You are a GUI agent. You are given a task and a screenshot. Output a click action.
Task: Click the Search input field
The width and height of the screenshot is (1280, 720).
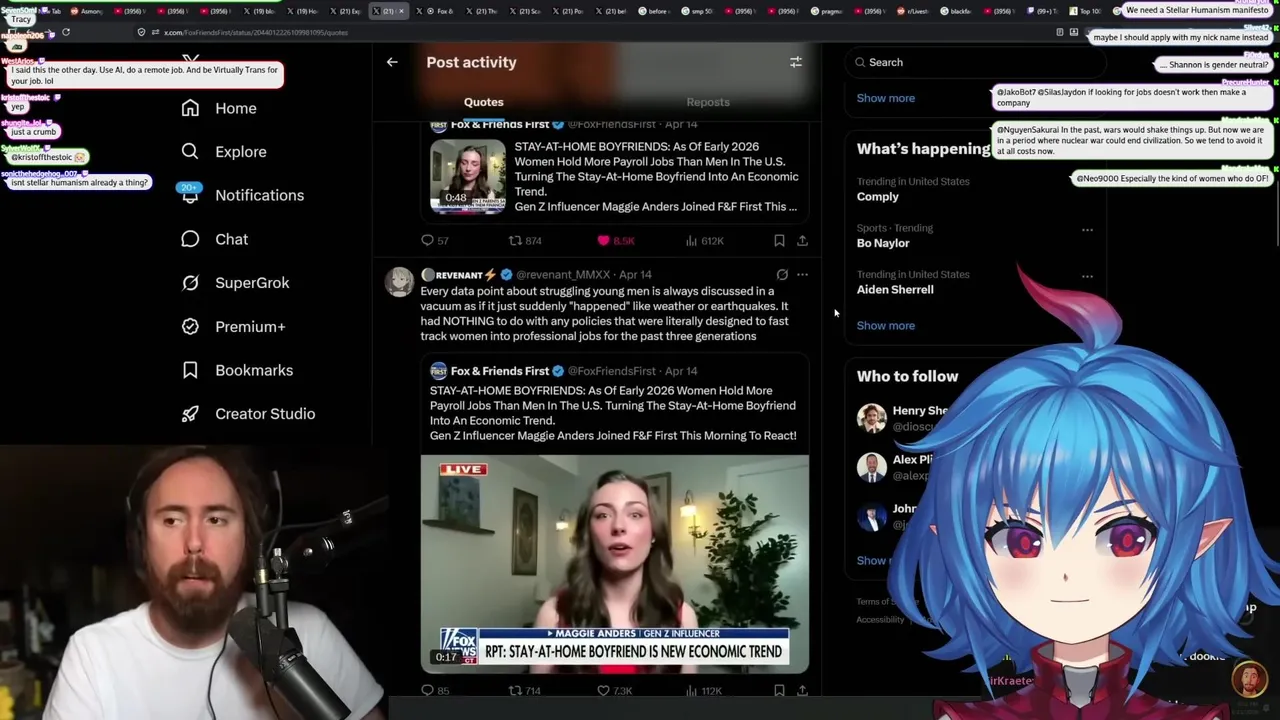(x=975, y=62)
